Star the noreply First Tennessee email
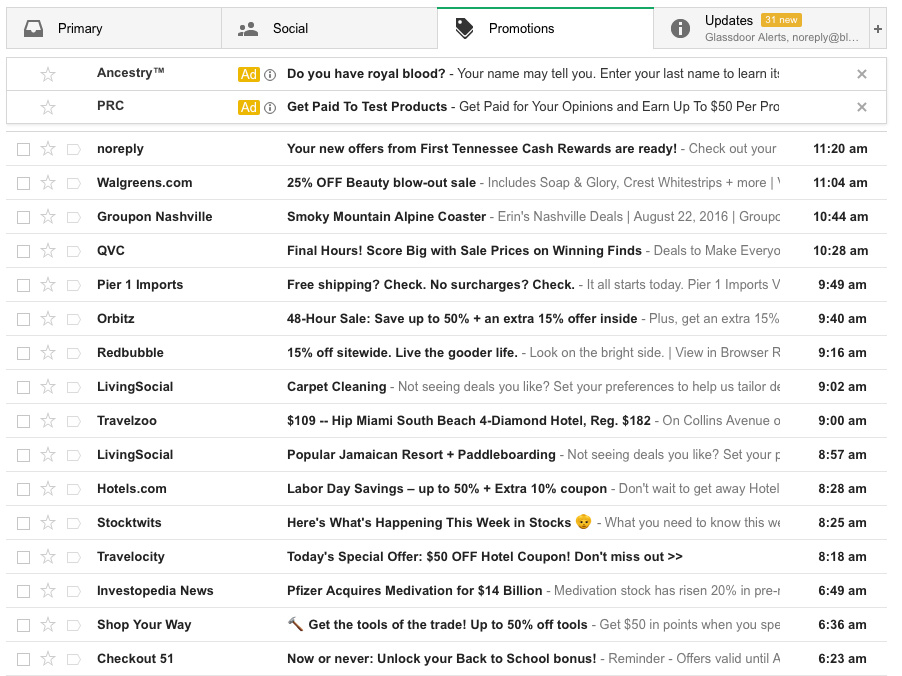 click(48, 149)
